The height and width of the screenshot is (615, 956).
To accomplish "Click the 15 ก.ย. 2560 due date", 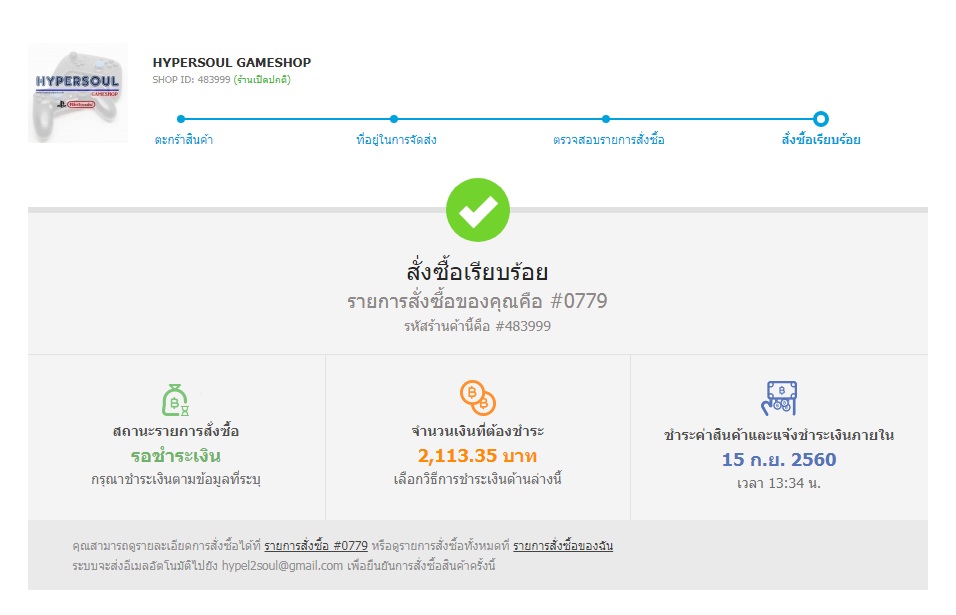I will pos(779,460).
